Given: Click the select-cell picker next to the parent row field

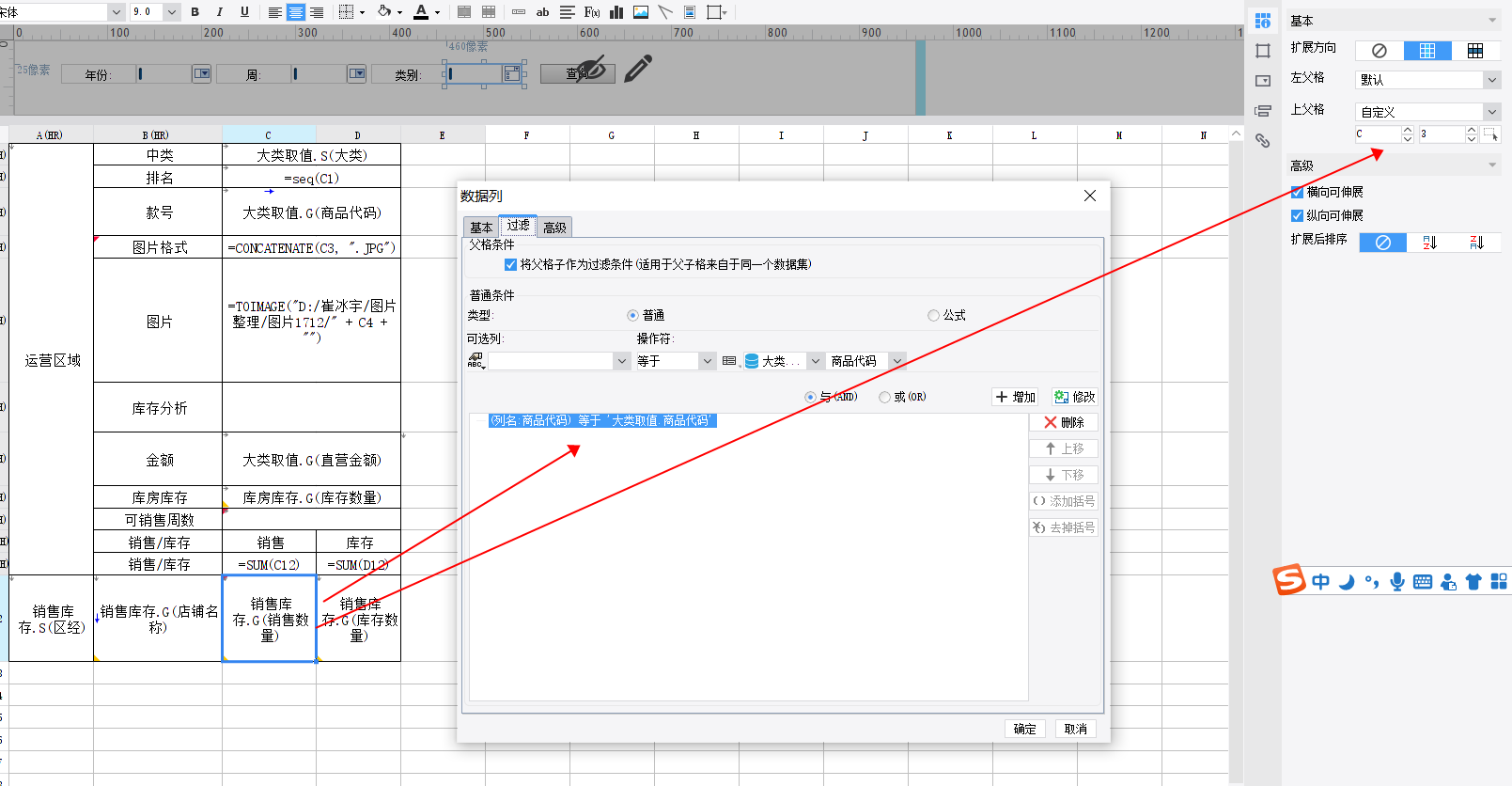Looking at the screenshot, I should 1491,134.
